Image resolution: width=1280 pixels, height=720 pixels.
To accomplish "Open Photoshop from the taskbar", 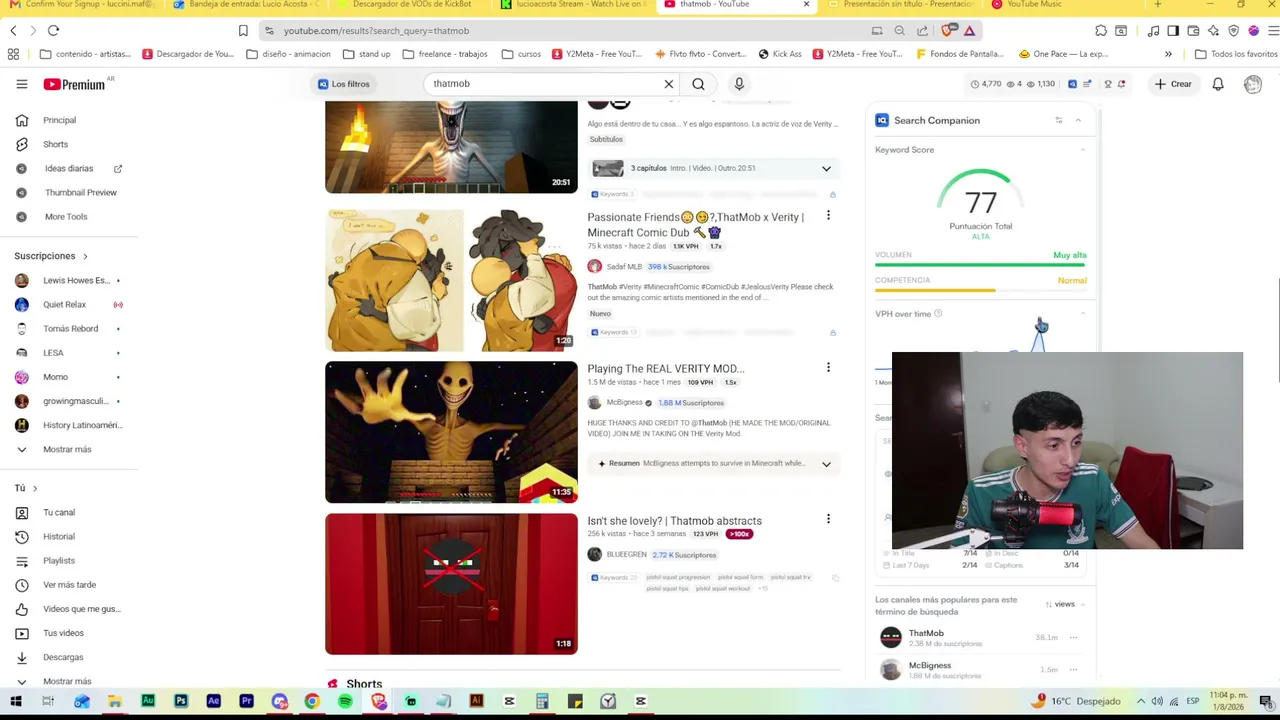I will 180,701.
